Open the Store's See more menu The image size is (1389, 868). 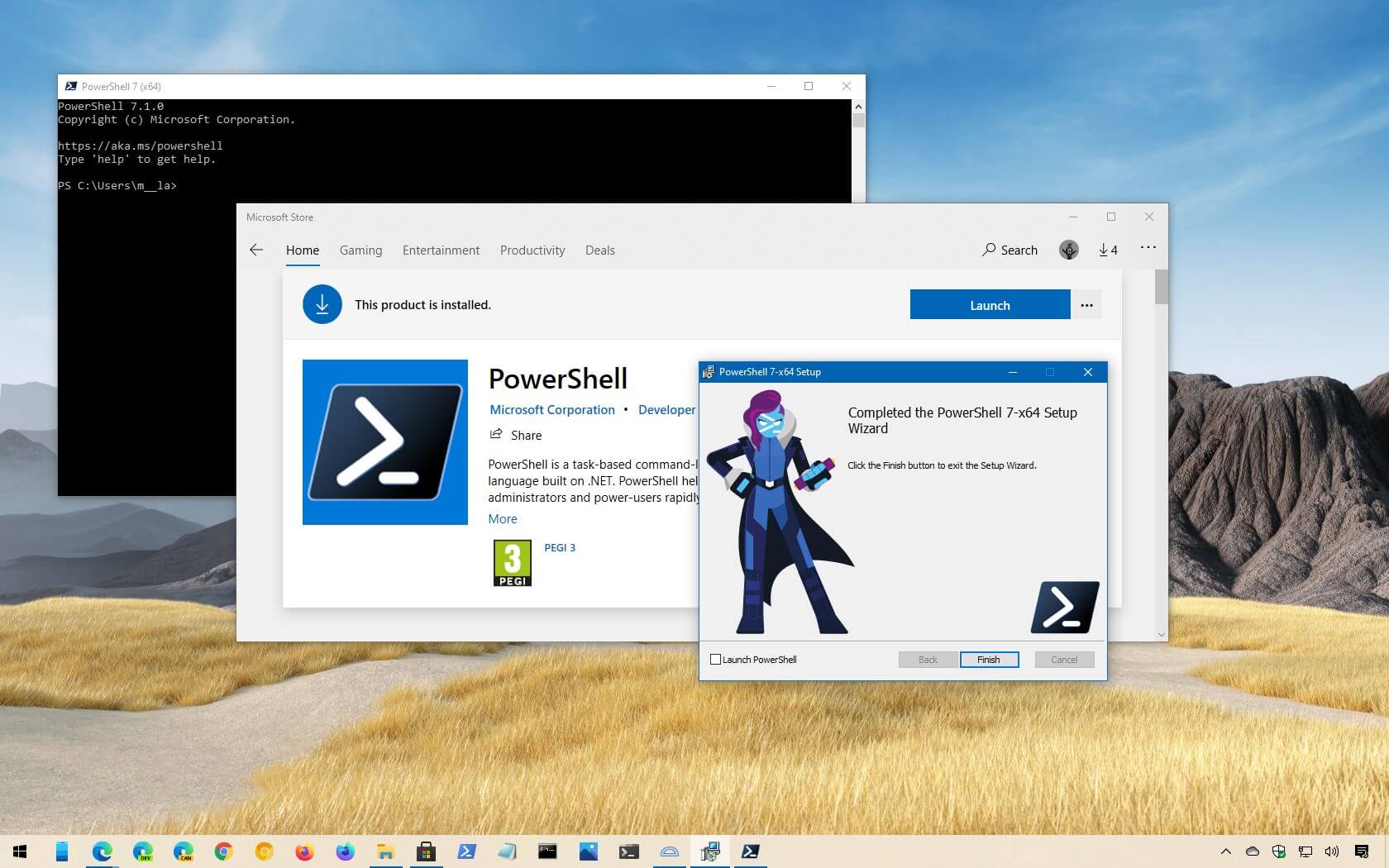pyautogui.click(x=1148, y=248)
